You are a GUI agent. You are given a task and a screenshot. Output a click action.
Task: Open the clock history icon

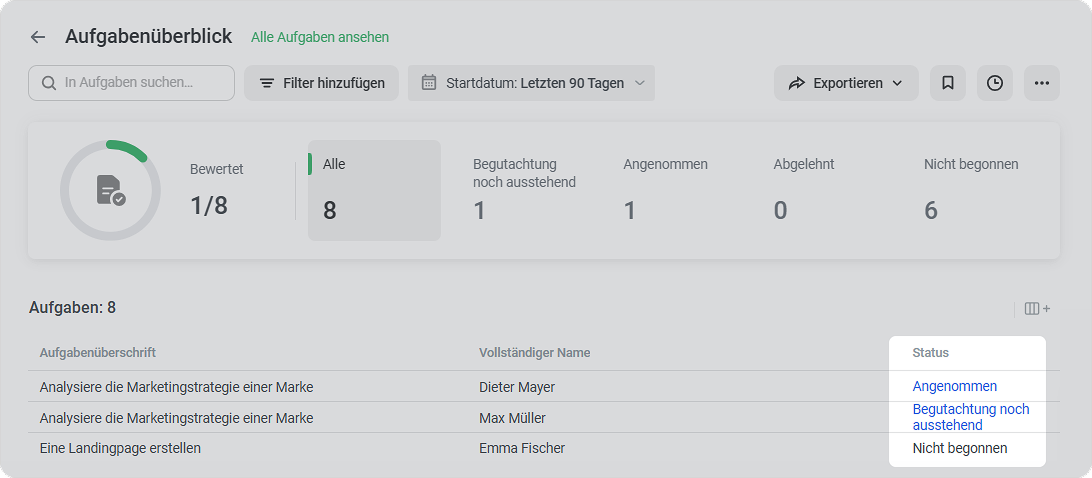[994, 83]
